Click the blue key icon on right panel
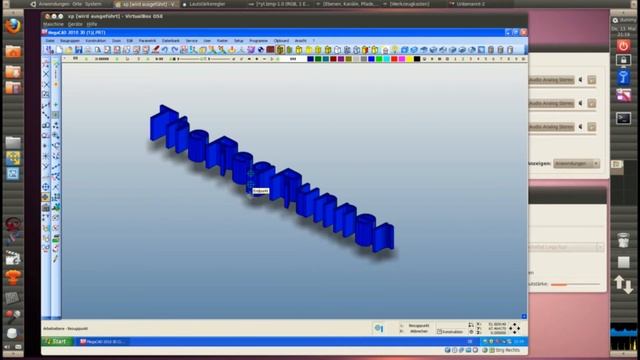The height and width of the screenshot is (360, 640). pos(623,77)
